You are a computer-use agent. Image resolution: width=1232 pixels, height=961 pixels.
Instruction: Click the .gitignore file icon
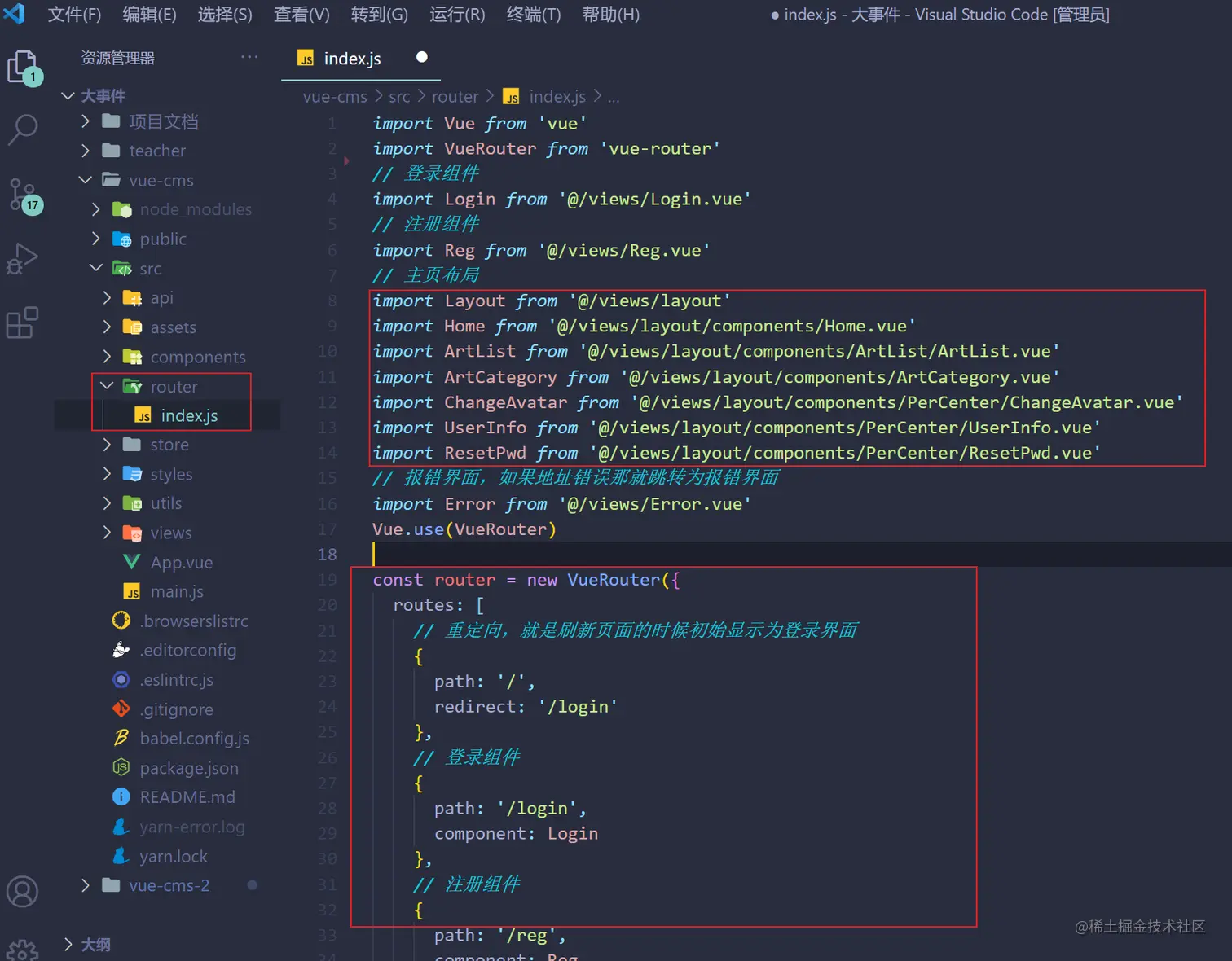(x=121, y=709)
